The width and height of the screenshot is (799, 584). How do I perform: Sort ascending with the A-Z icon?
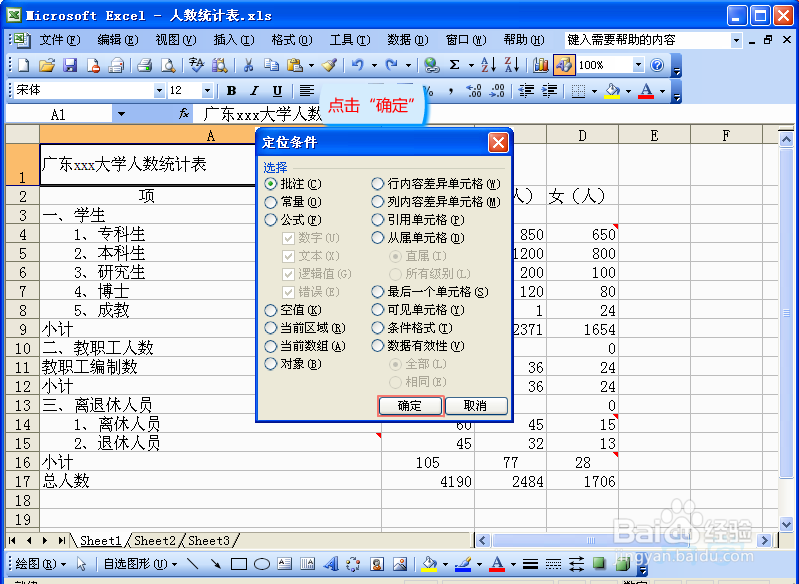pos(488,65)
